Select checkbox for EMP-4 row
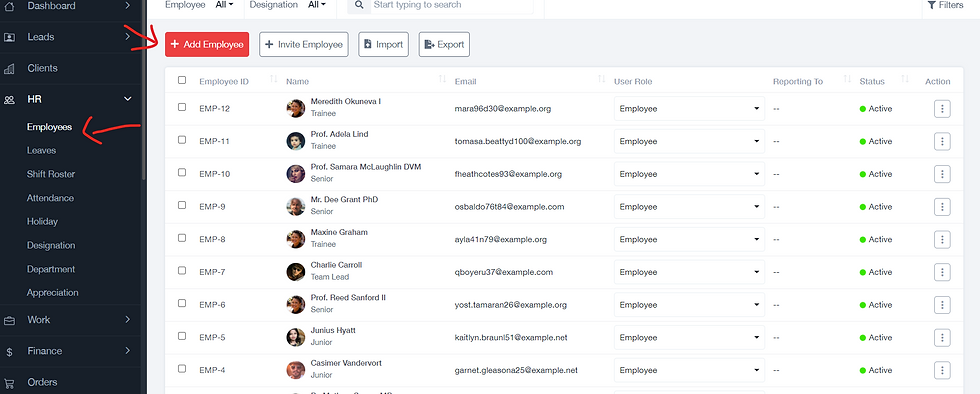980x394 pixels. point(182,368)
